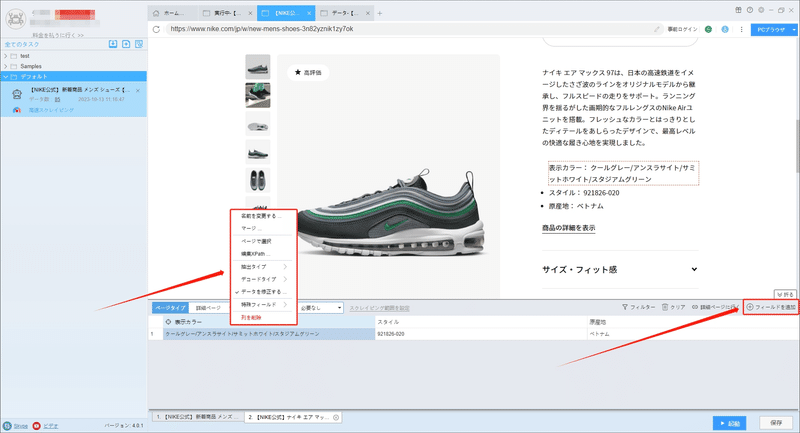Open the 商品の詳細を表示 link

pyautogui.click(x=568, y=228)
